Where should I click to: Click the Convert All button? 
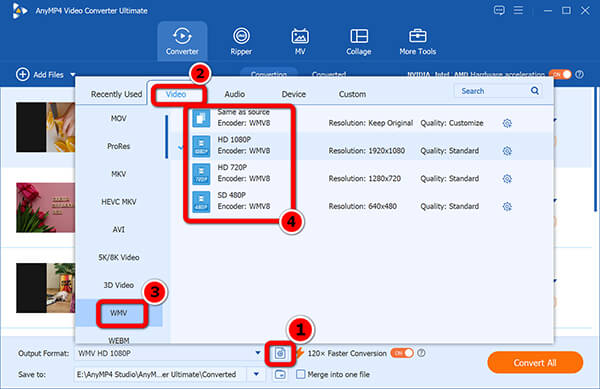point(535,363)
